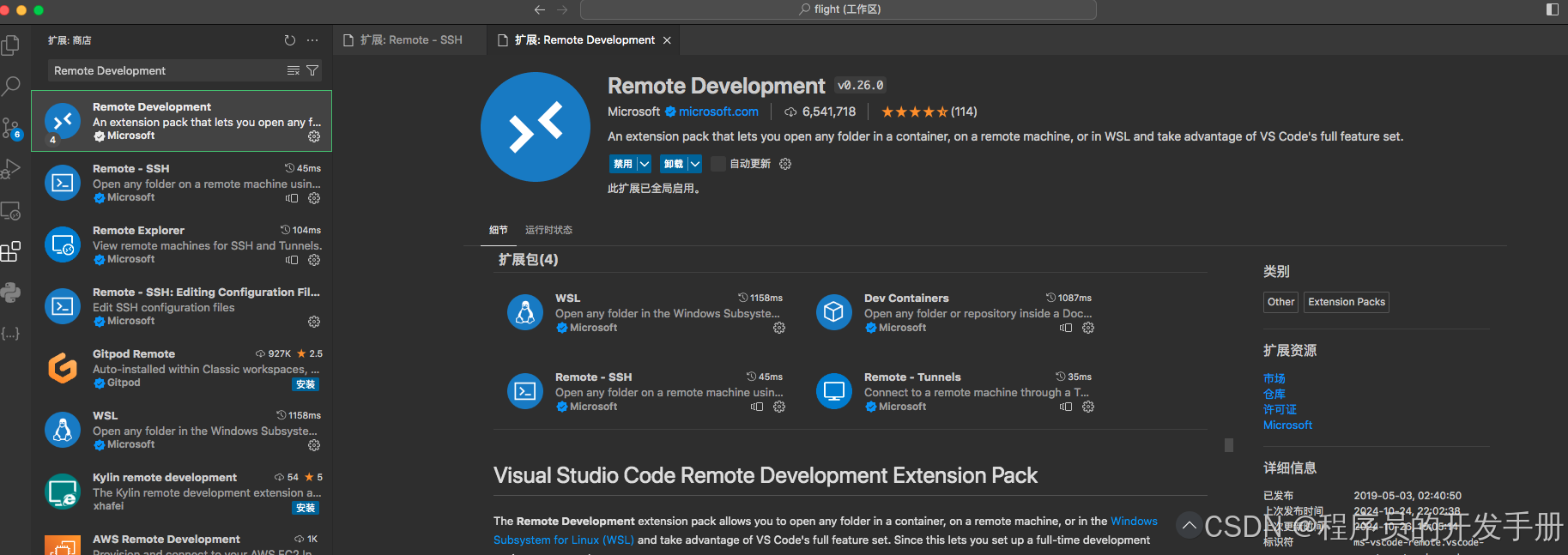1568x555 pixels.
Task: Open manage gear on WSL pack card
Action: click(779, 328)
